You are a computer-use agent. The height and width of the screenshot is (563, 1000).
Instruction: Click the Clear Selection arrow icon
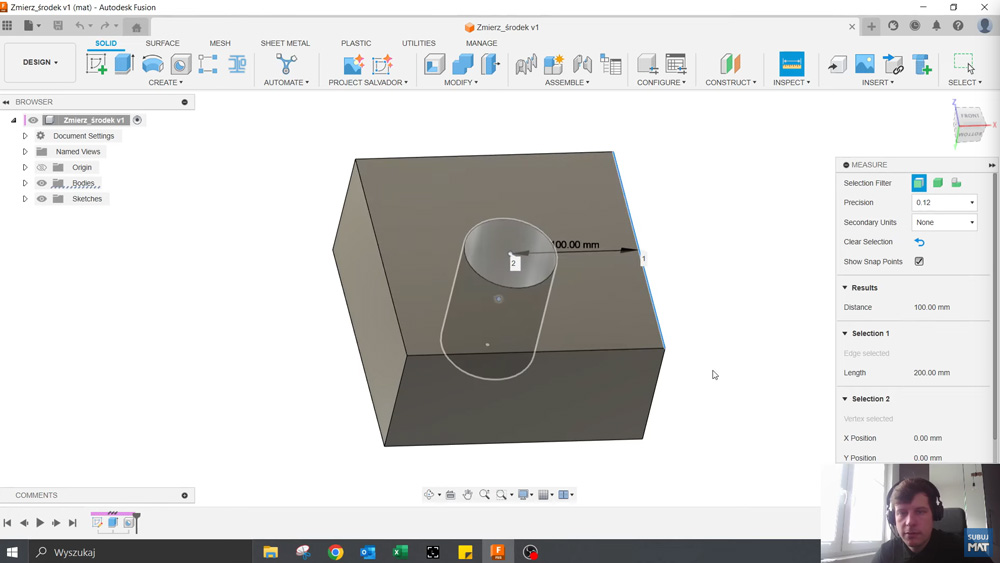point(919,242)
